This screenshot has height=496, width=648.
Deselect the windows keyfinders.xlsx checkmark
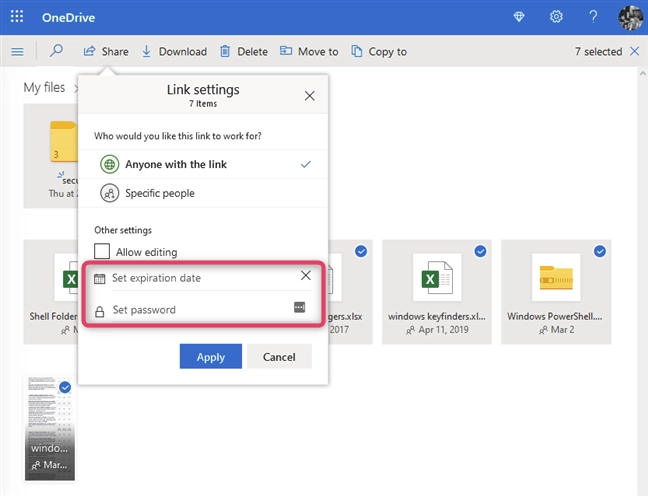(480, 251)
